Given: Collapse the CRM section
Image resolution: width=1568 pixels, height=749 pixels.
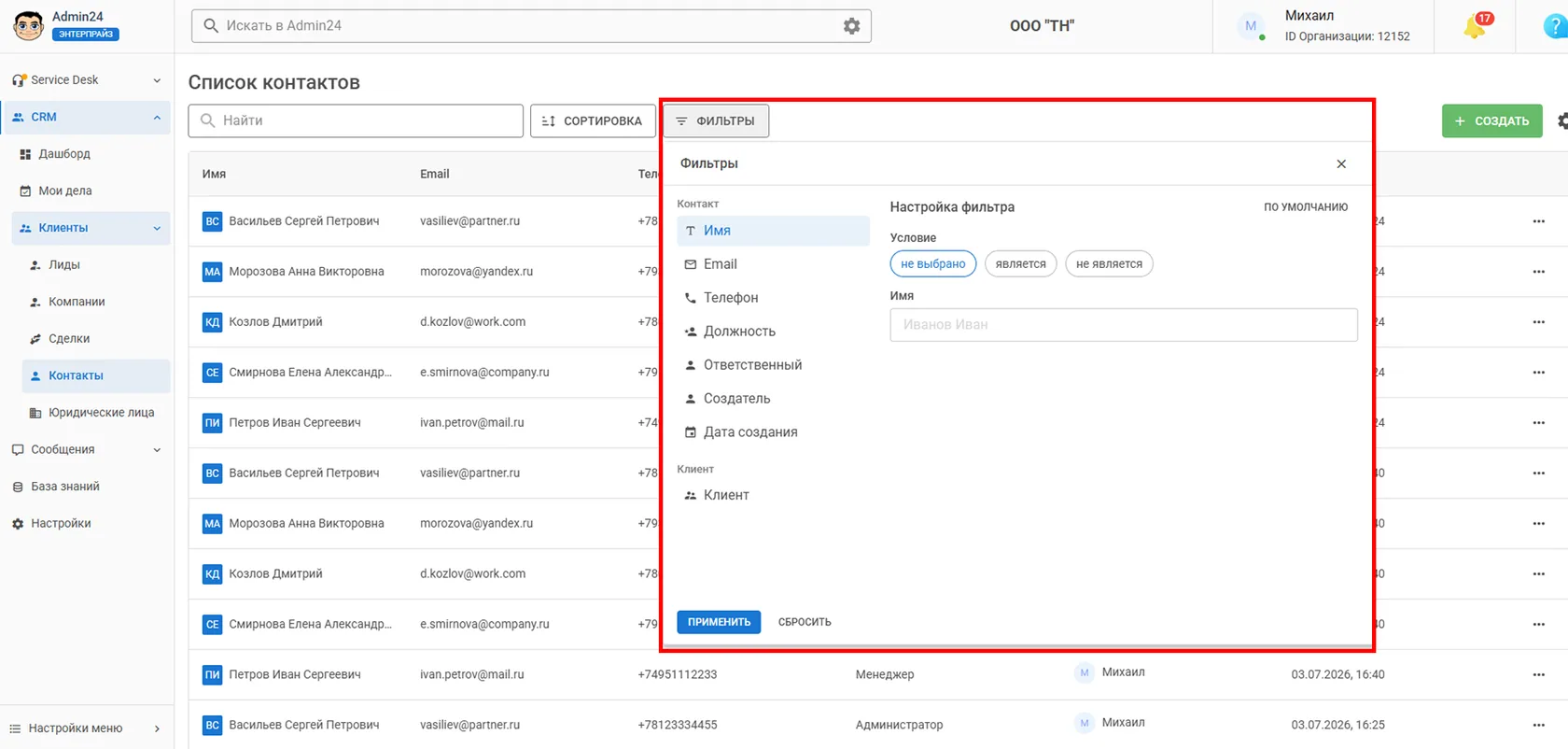Looking at the screenshot, I should 157,117.
